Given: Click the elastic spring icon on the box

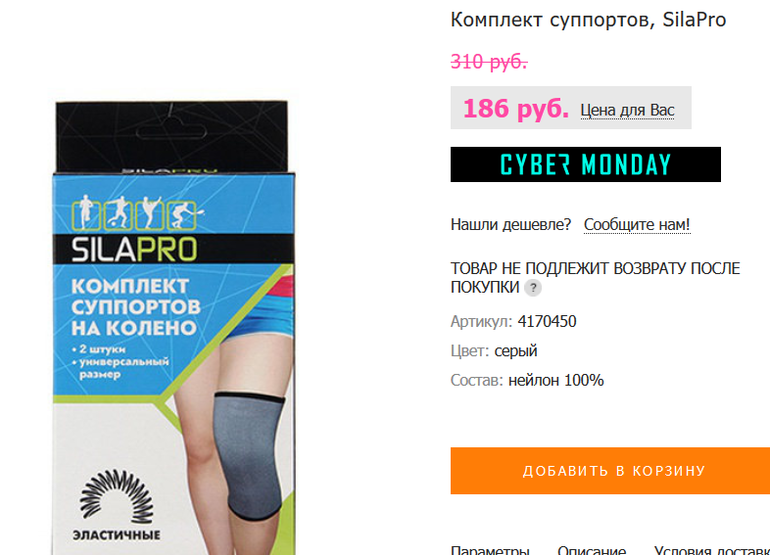Looking at the screenshot, I should pyautogui.click(x=117, y=496).
